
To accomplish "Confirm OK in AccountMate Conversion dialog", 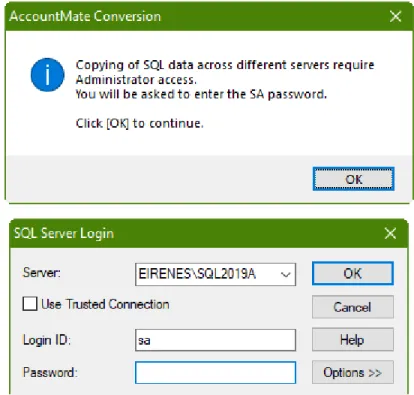I will point(353,179).
